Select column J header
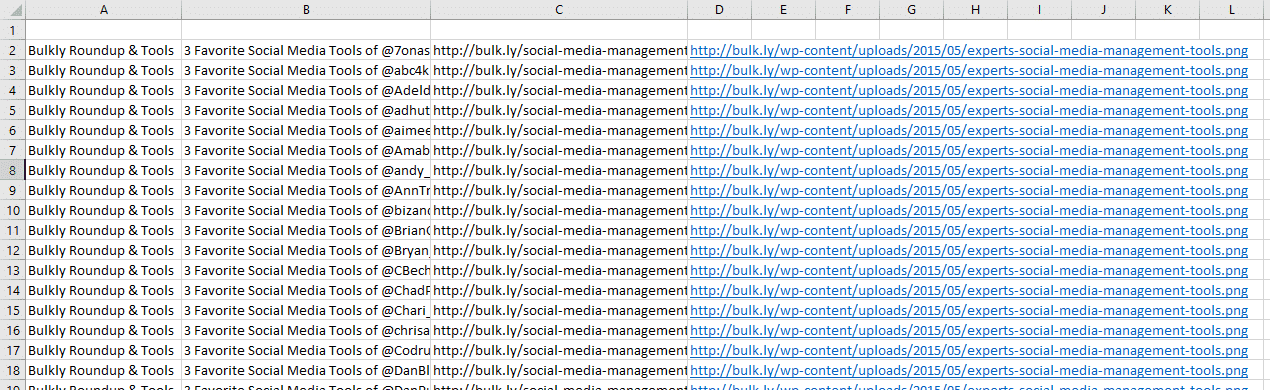 (x=1103, y=9)
